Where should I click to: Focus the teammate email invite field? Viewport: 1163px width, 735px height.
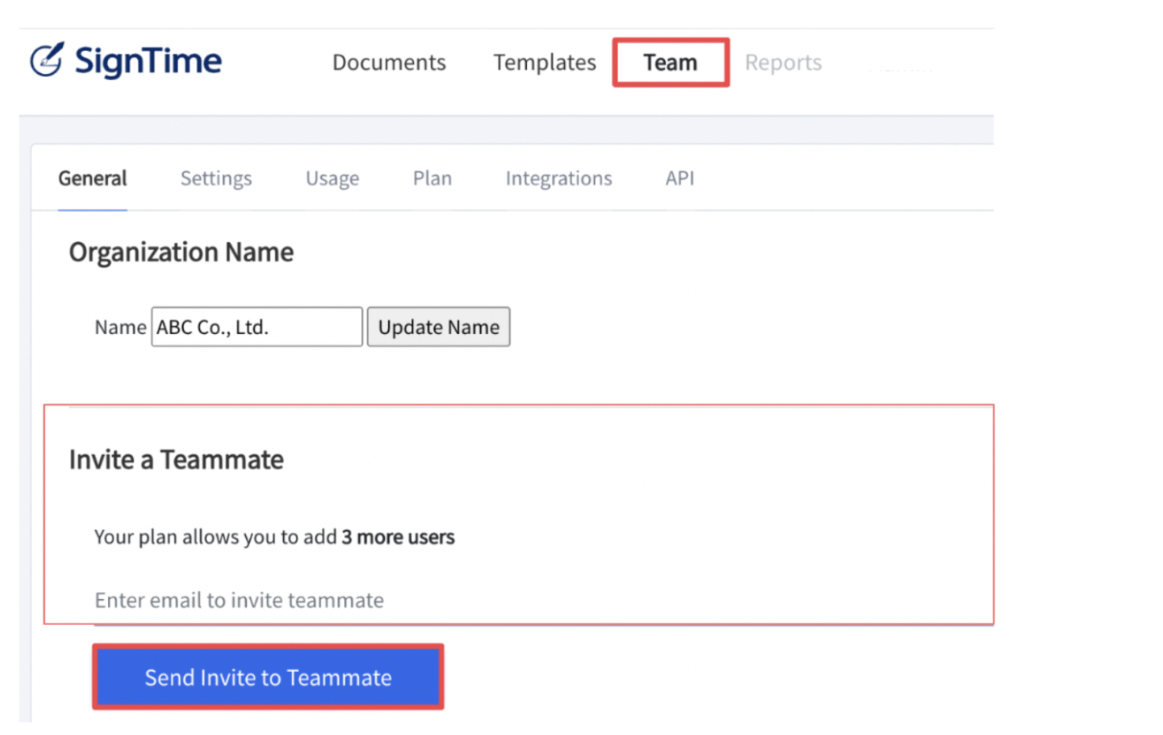pyautogui.click(x=544, y=600)
